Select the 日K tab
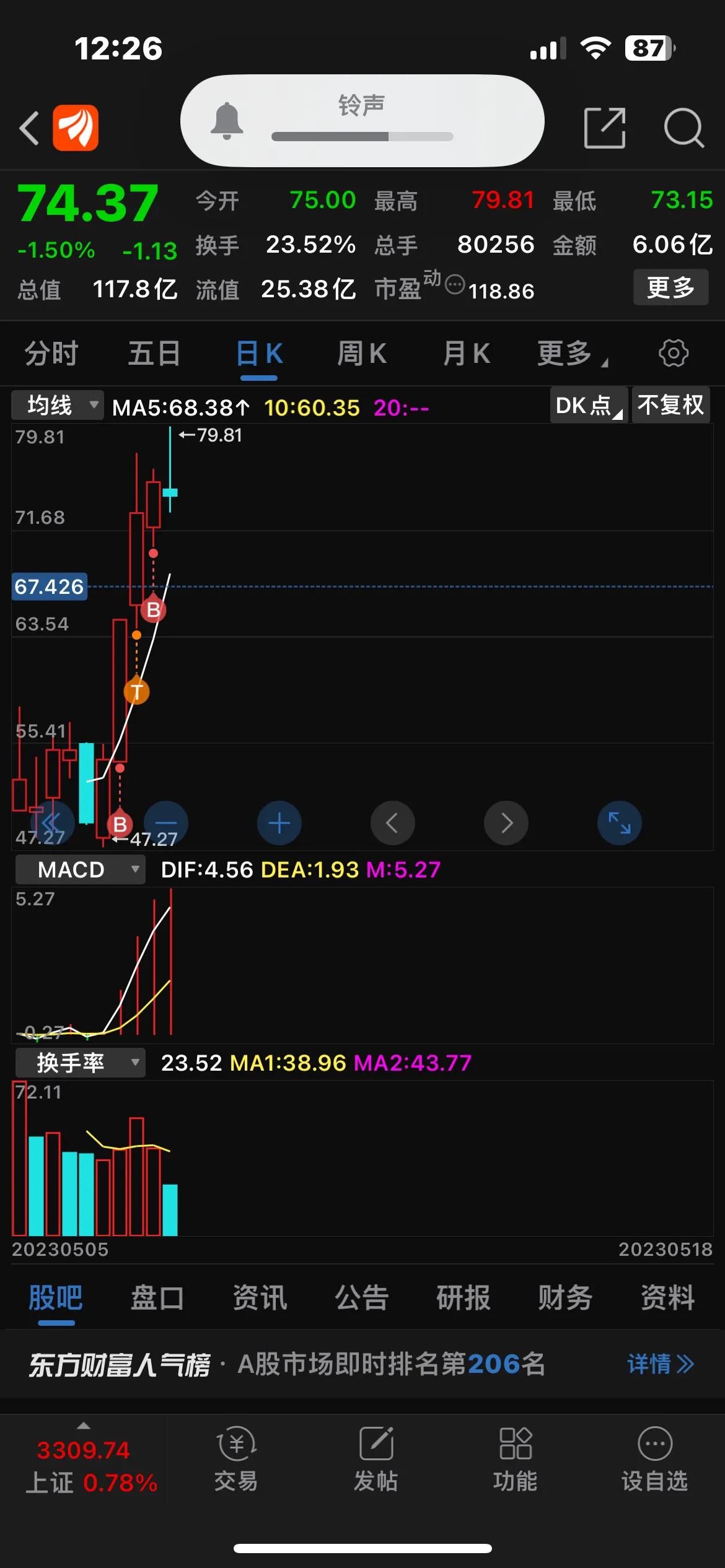Viewport: 725px width, 1568px height. (x=259, y=354)
